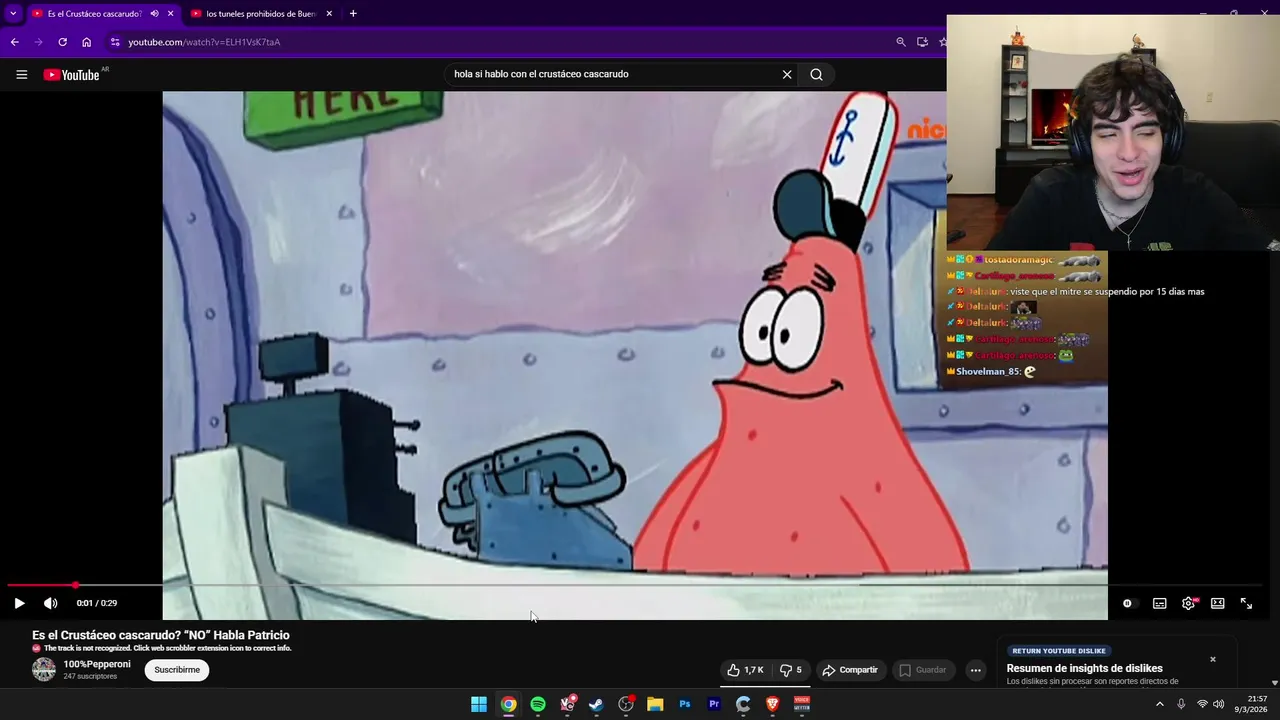The width and height of the screenshot is (1280, 720).
Task: Open the player settings gear
Action: click(1189, 603)
